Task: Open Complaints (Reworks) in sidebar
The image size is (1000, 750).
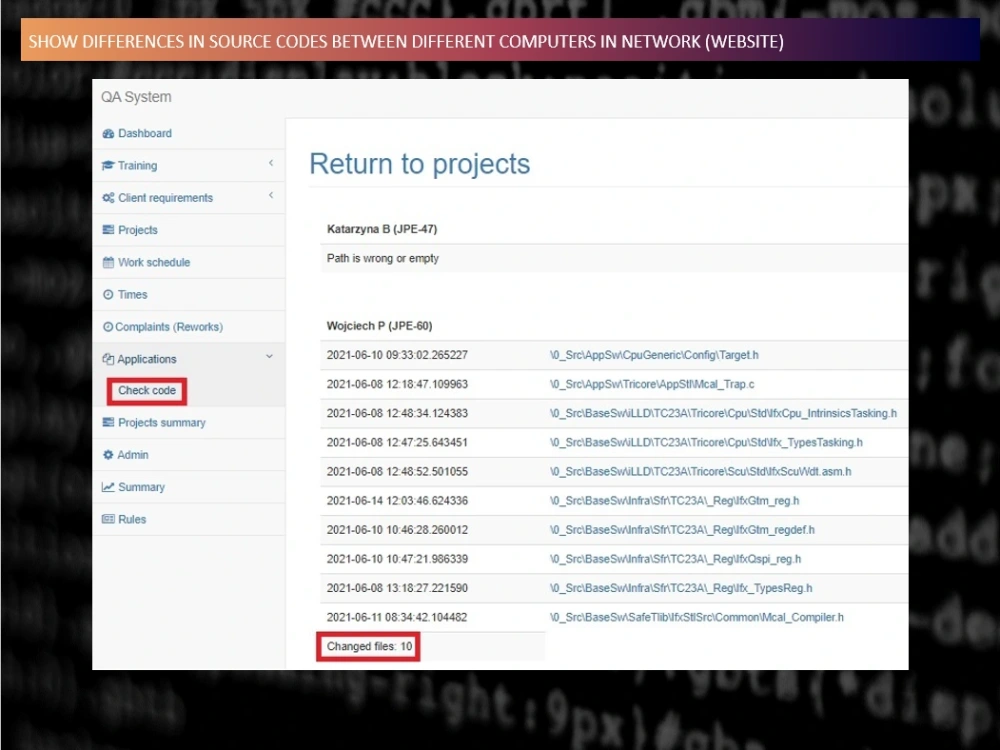Action: pyautogui.click(x=169, y=327)
